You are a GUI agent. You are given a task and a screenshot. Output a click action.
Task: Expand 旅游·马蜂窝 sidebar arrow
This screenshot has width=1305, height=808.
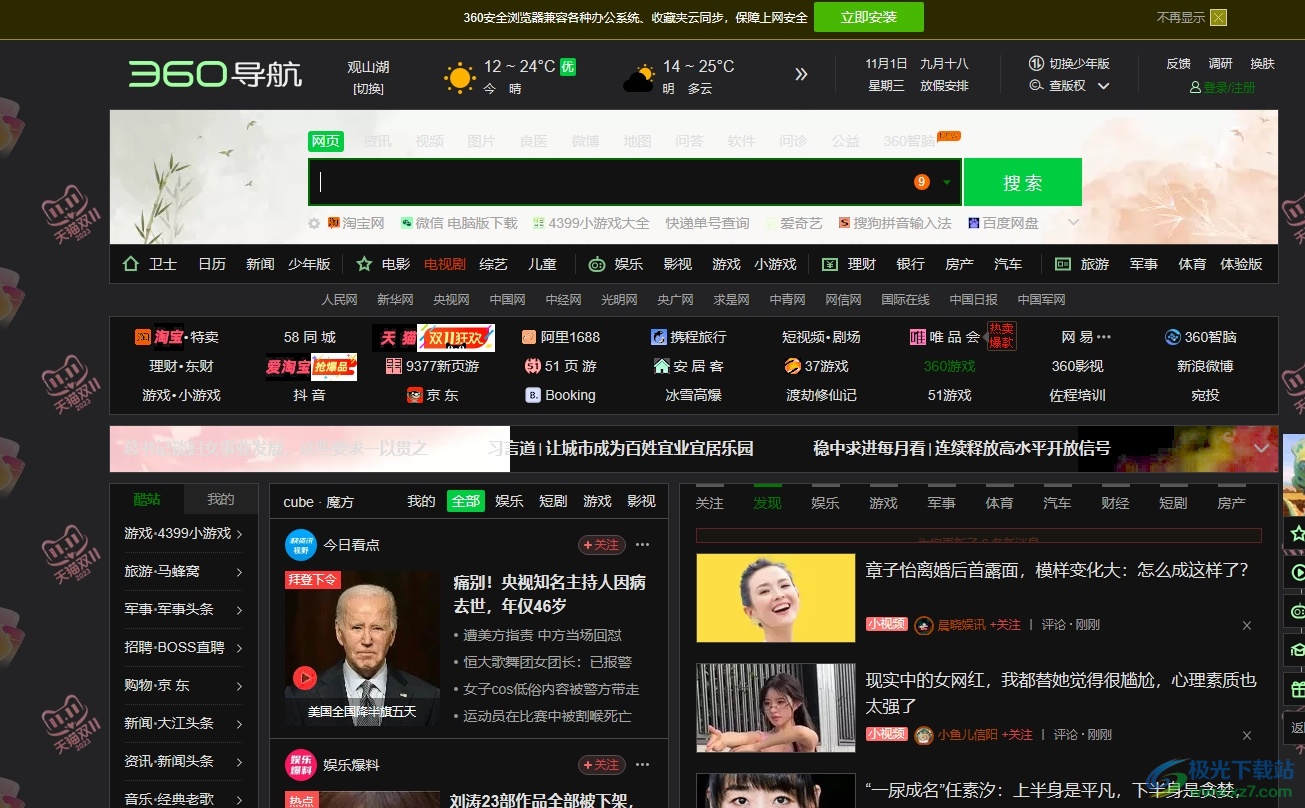(240, 572)
